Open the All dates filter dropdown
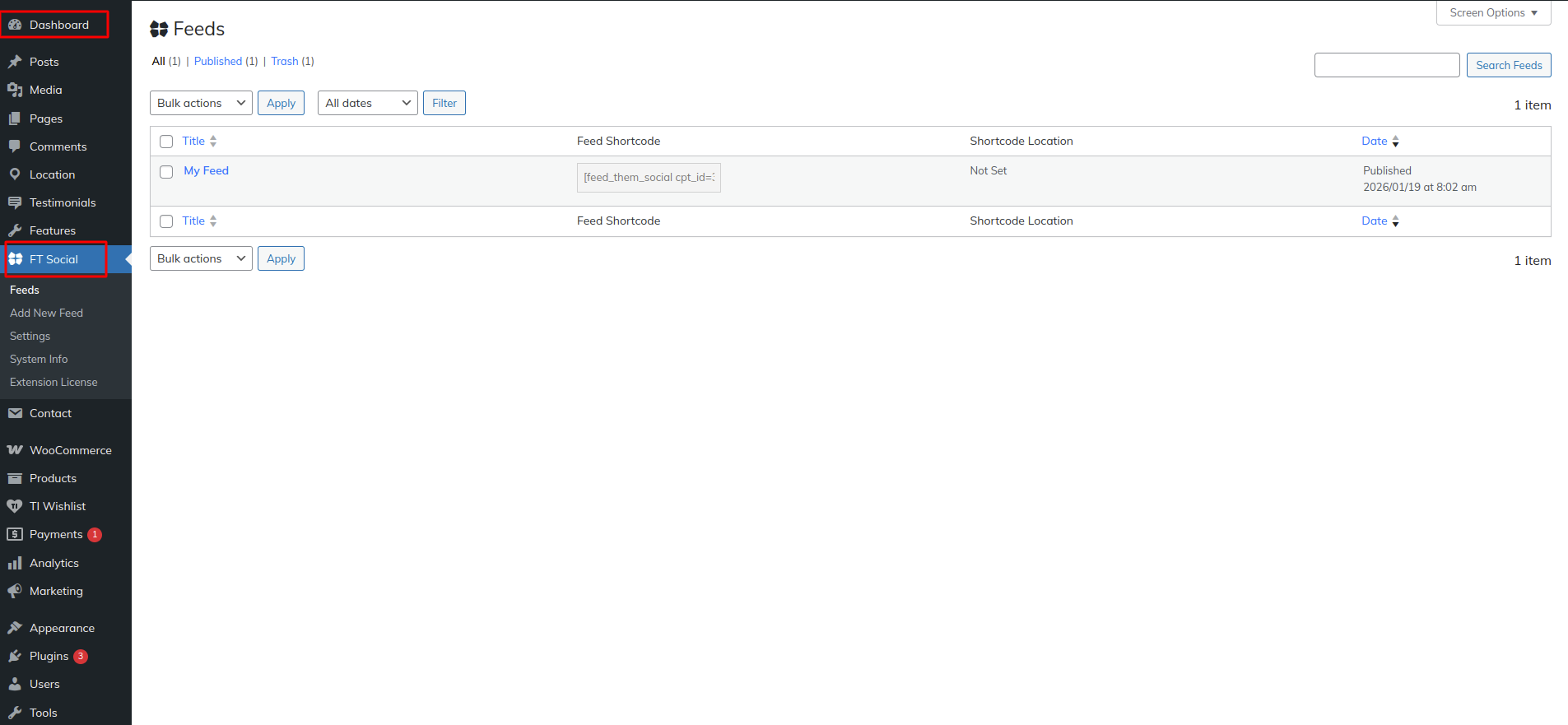The image size is (1568, 725). coord(368,103)
